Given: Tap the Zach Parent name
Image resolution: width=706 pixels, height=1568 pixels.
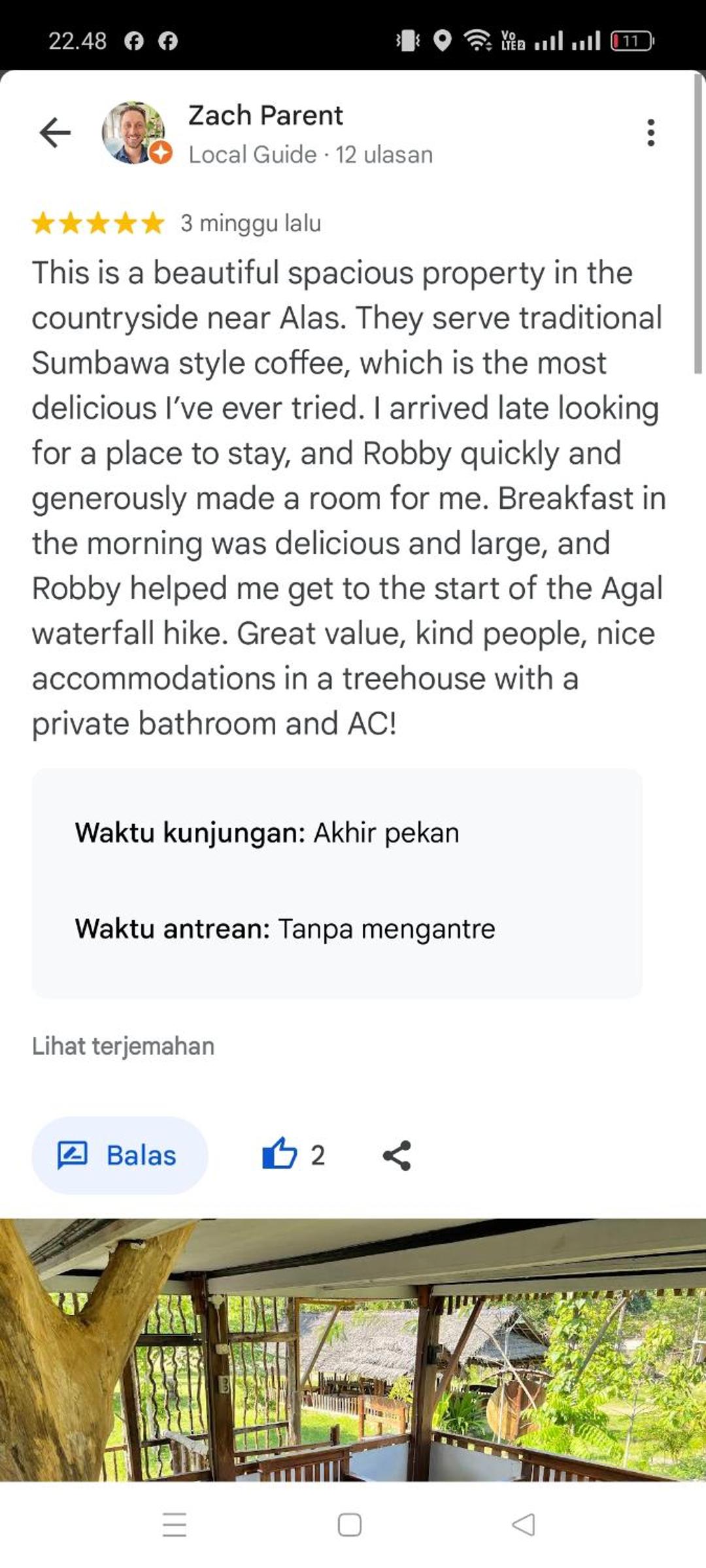Looking at the screenshot, I should coord(265,115).
